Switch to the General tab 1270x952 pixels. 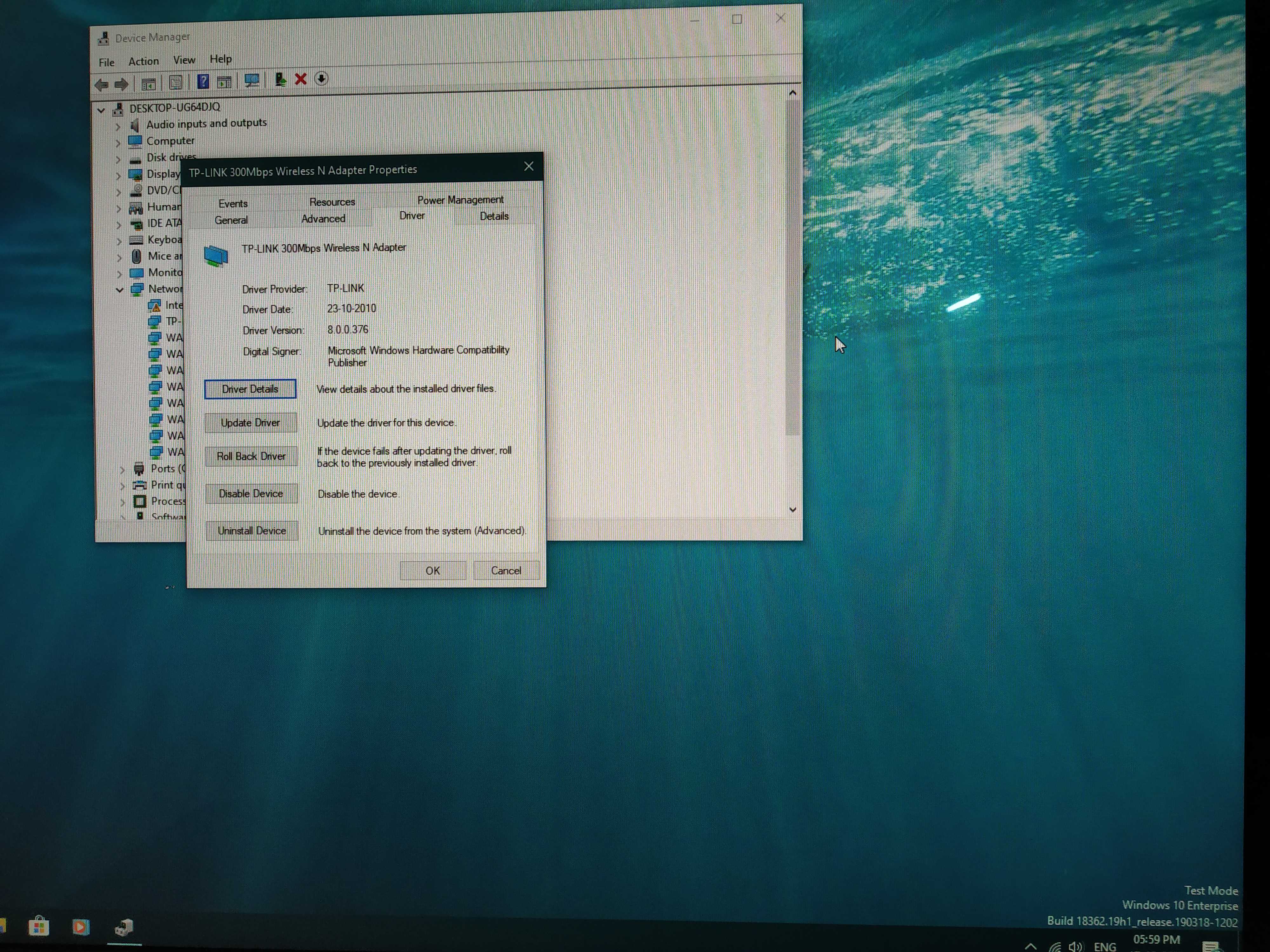231,220
